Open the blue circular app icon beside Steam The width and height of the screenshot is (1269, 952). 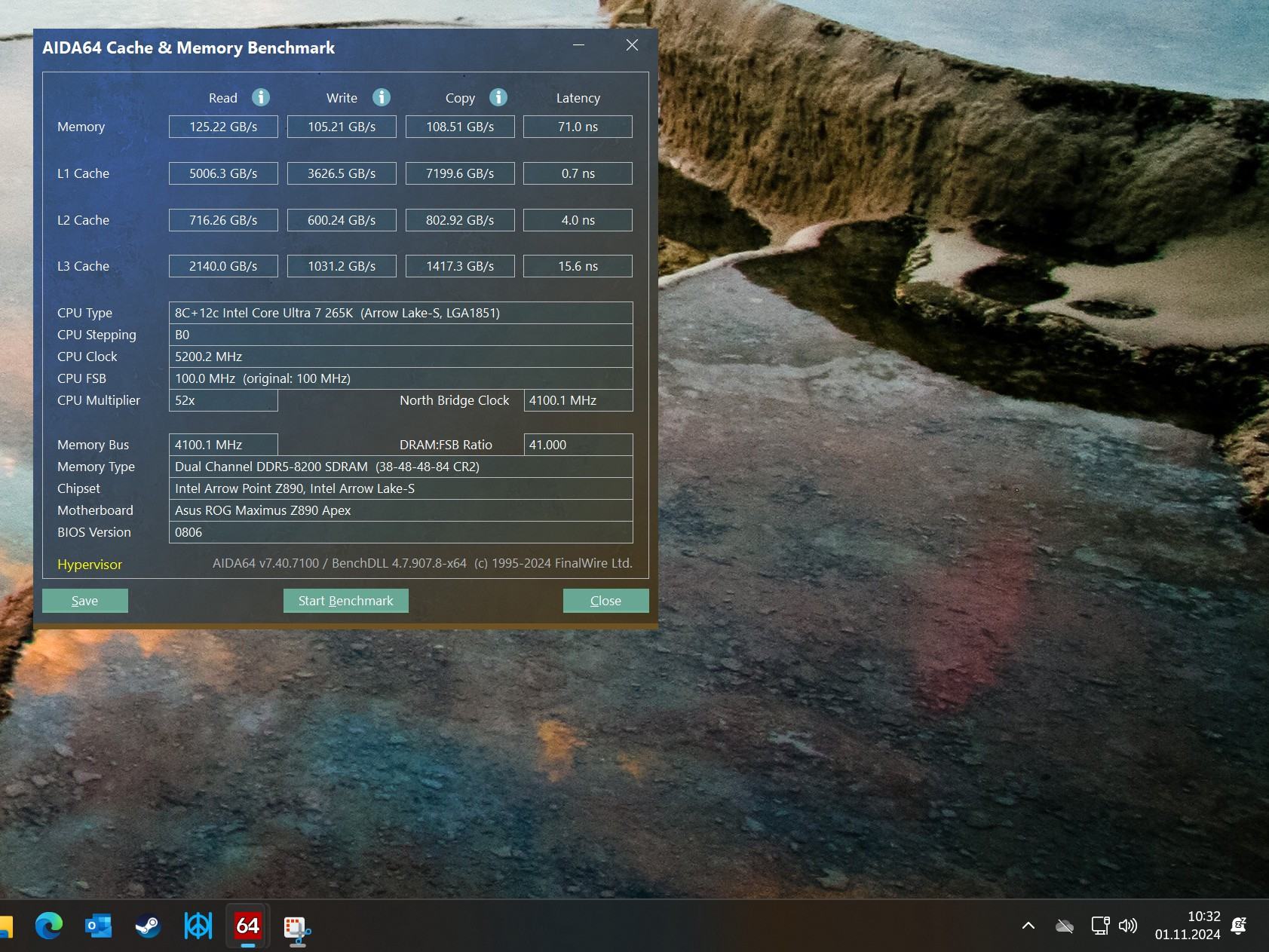tap(198, 926)
